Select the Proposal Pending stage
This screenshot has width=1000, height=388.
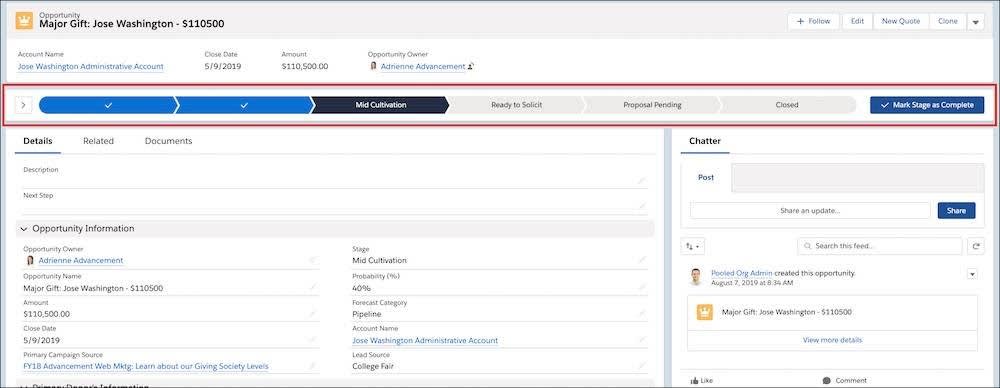click(652, 105)
